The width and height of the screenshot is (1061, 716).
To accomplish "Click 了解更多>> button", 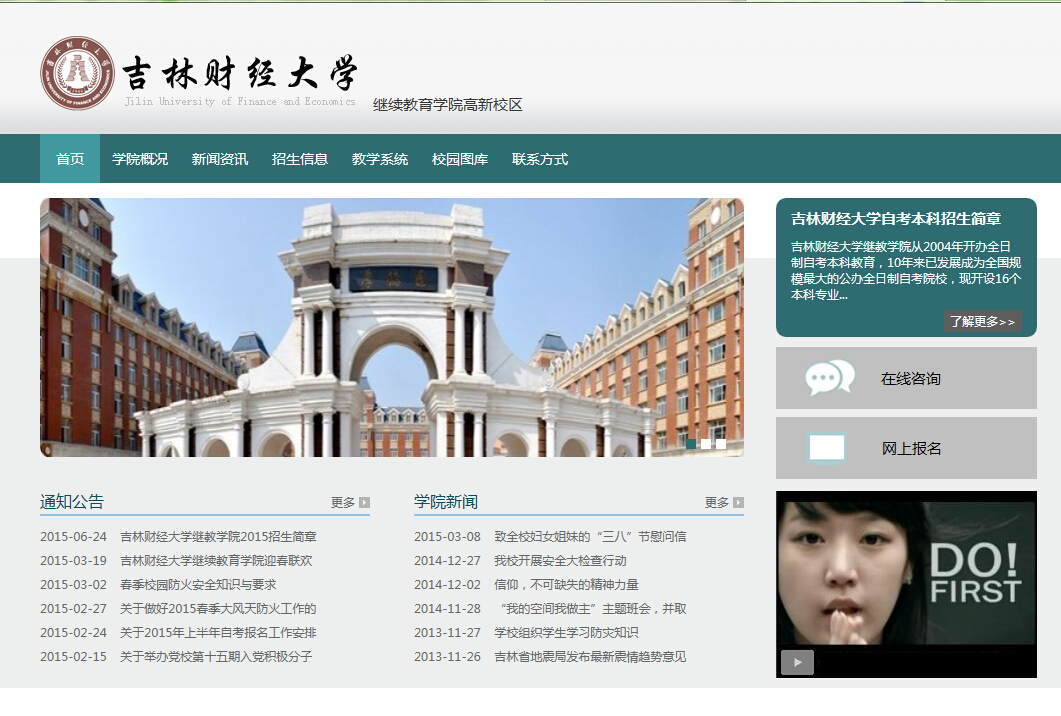I will (983, 321).
